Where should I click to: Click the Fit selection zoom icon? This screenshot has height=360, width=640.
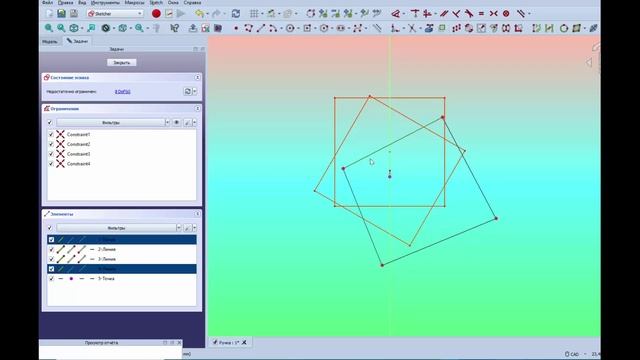tap(61, 28)
